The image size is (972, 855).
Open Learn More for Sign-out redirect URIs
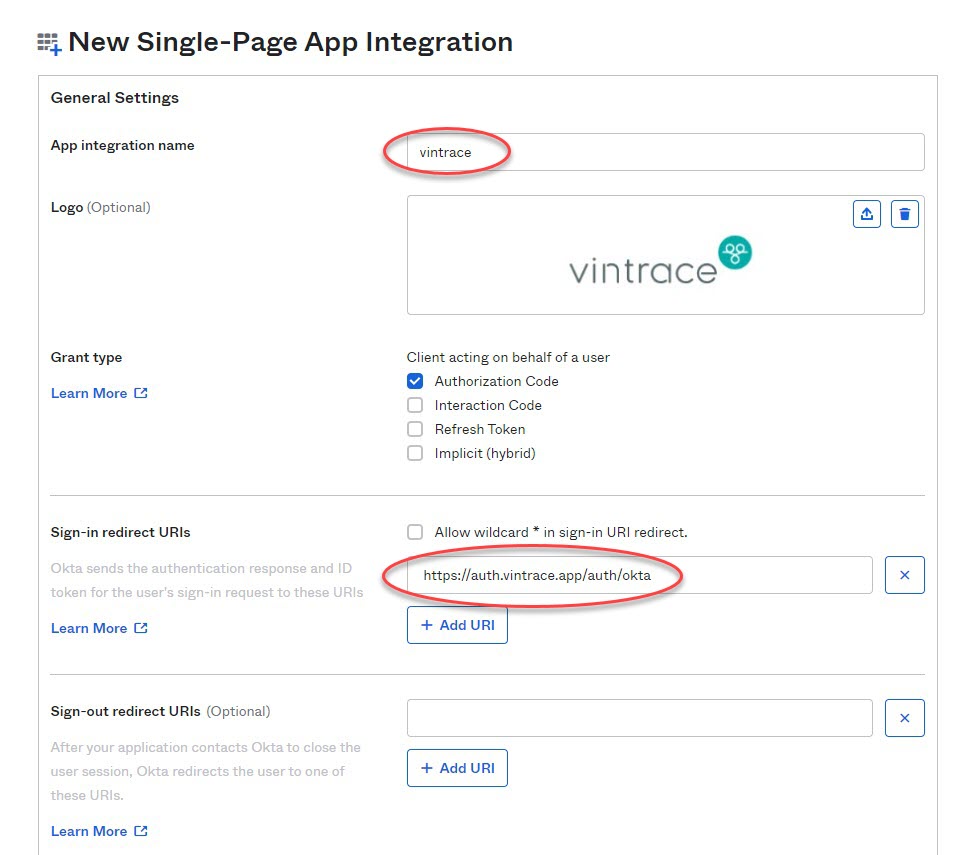(x=89, y=831)
